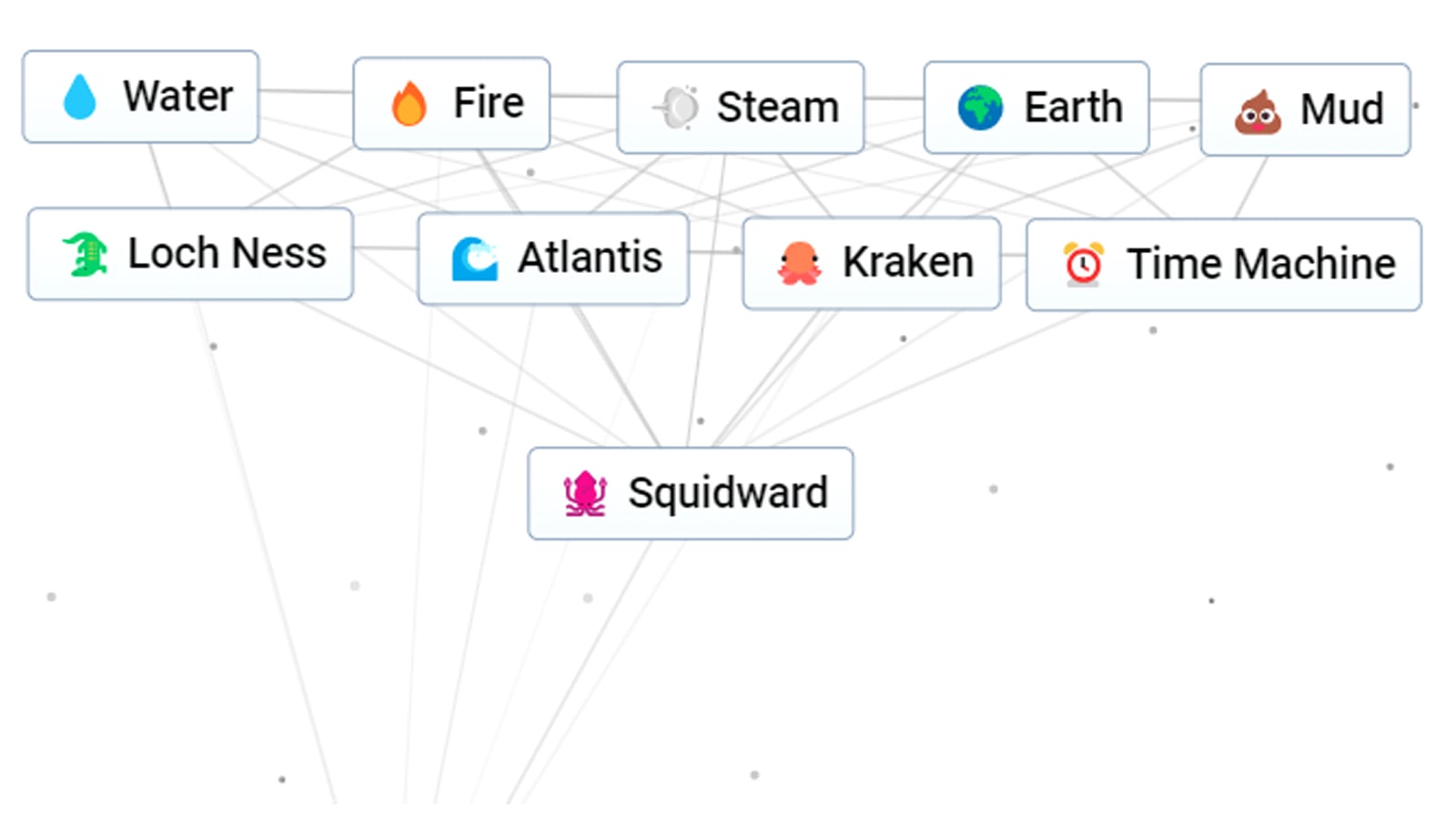
Task: Click the brown Mud emoji icon
Action: coord(1258,112)
